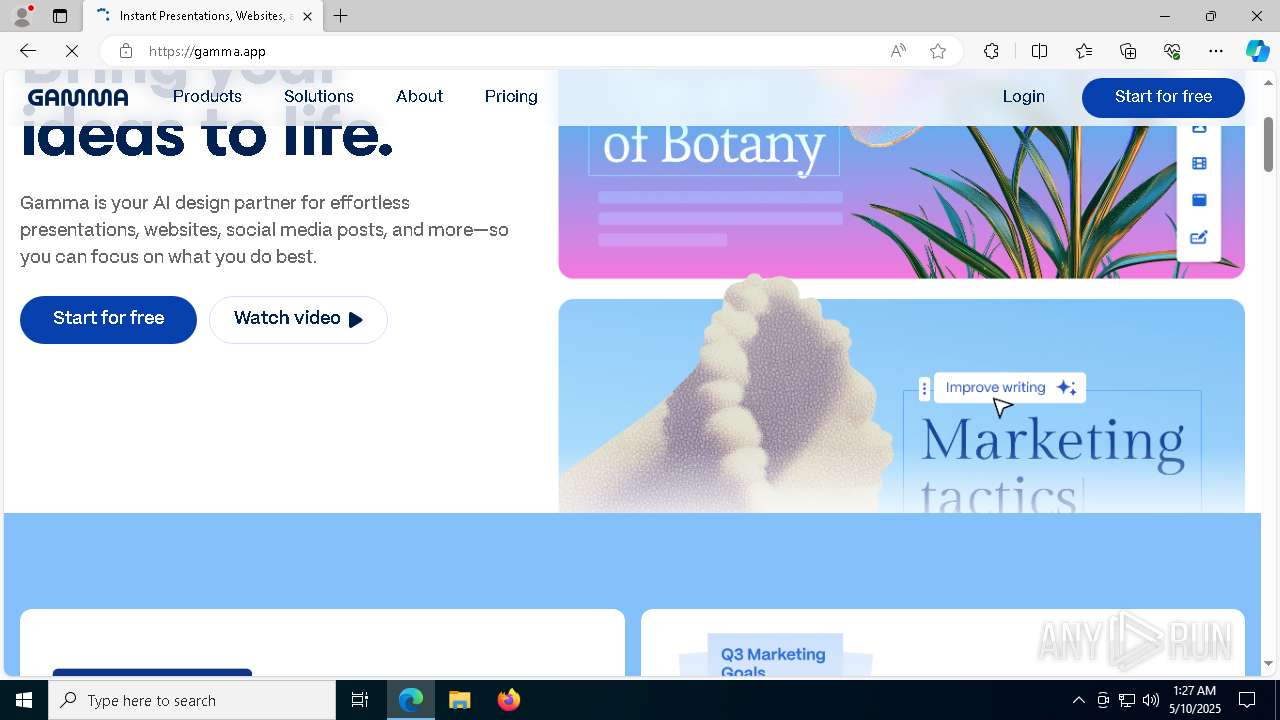1280x720 pixels.
Task: Open the Solutions menu
Action: click(x=318, y=96)
